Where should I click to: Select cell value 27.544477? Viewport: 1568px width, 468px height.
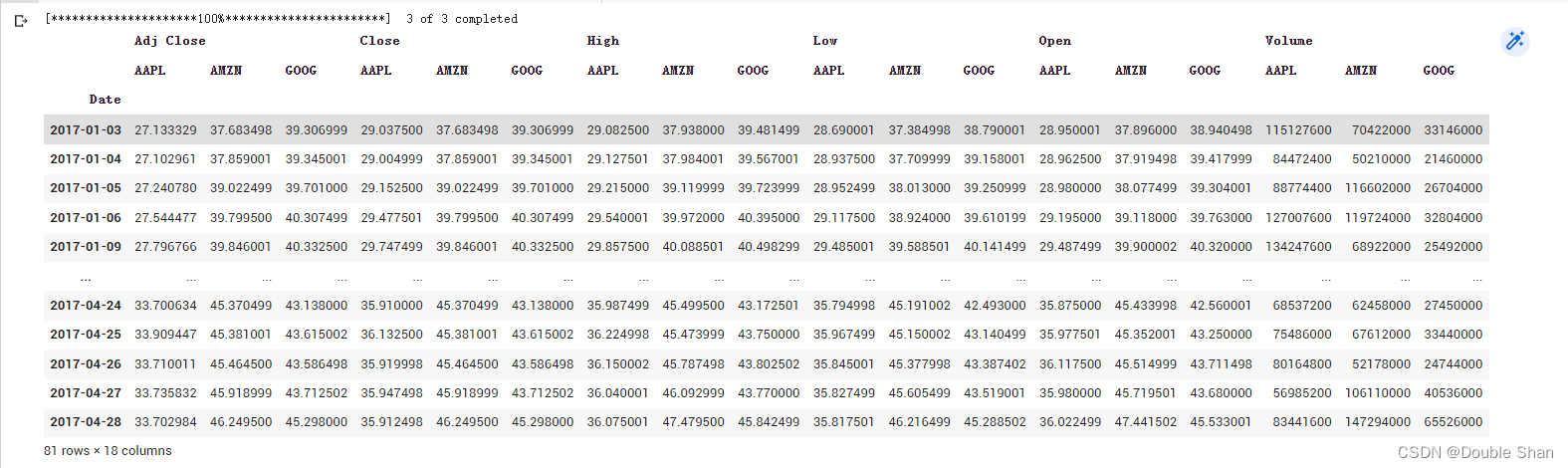[165, 217]
